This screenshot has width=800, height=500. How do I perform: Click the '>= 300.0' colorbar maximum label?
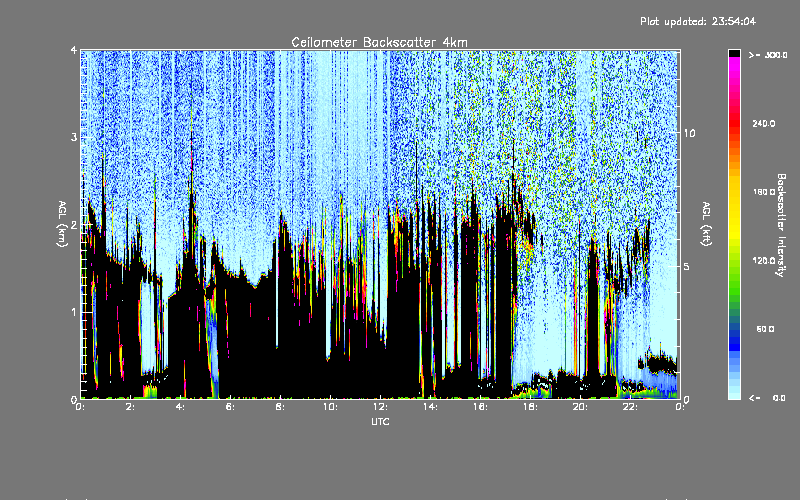[768, 55]
